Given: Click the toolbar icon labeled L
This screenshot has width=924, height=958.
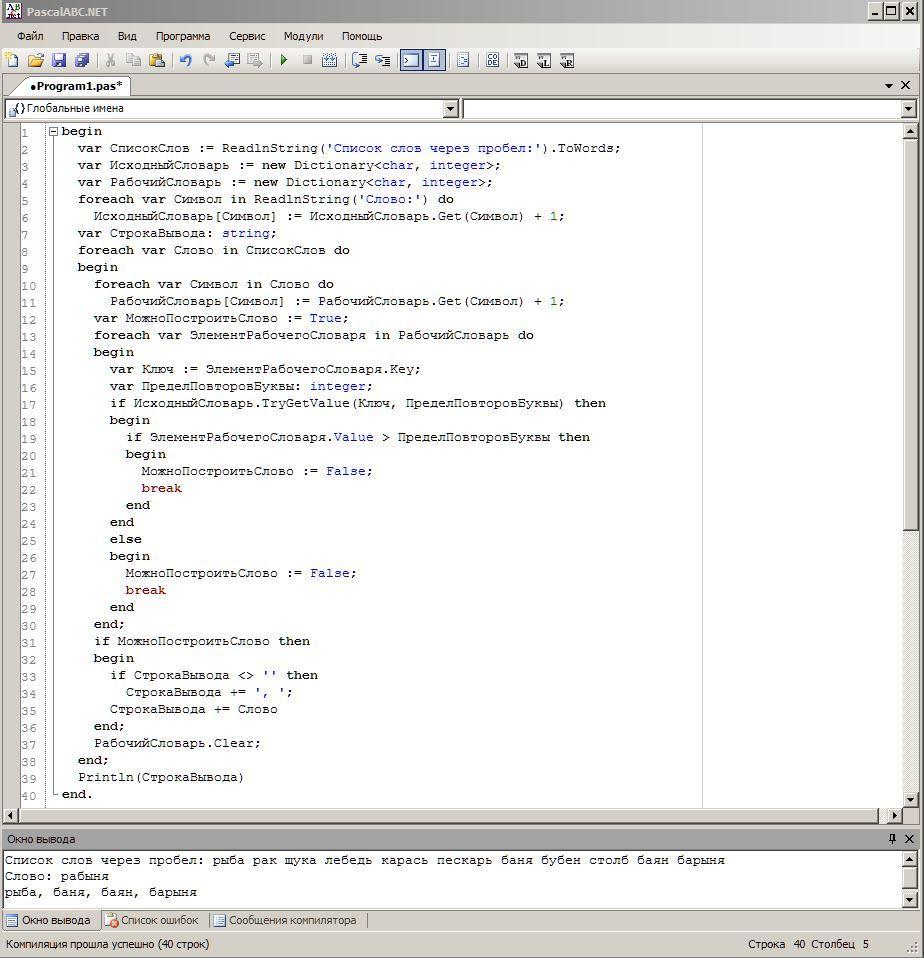Looking at the screenshot, I should tap(544, 60).
